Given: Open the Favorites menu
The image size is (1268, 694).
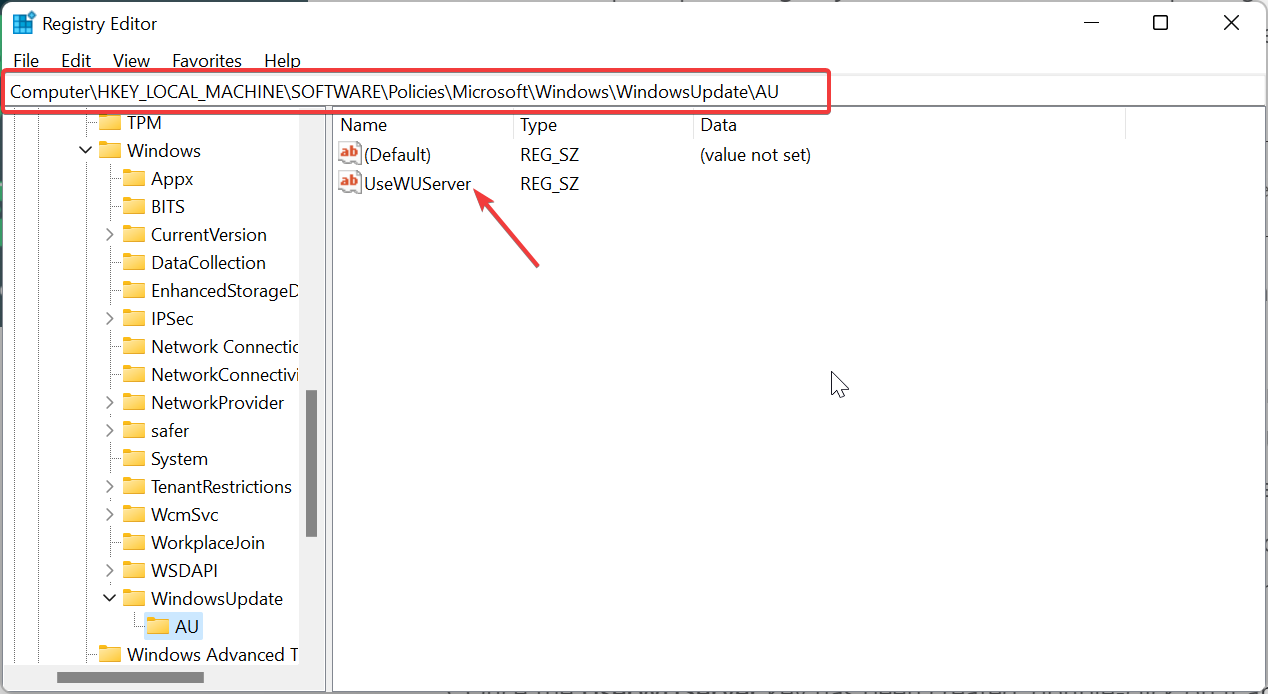Looking at the screenshot, I should point(207,61).
